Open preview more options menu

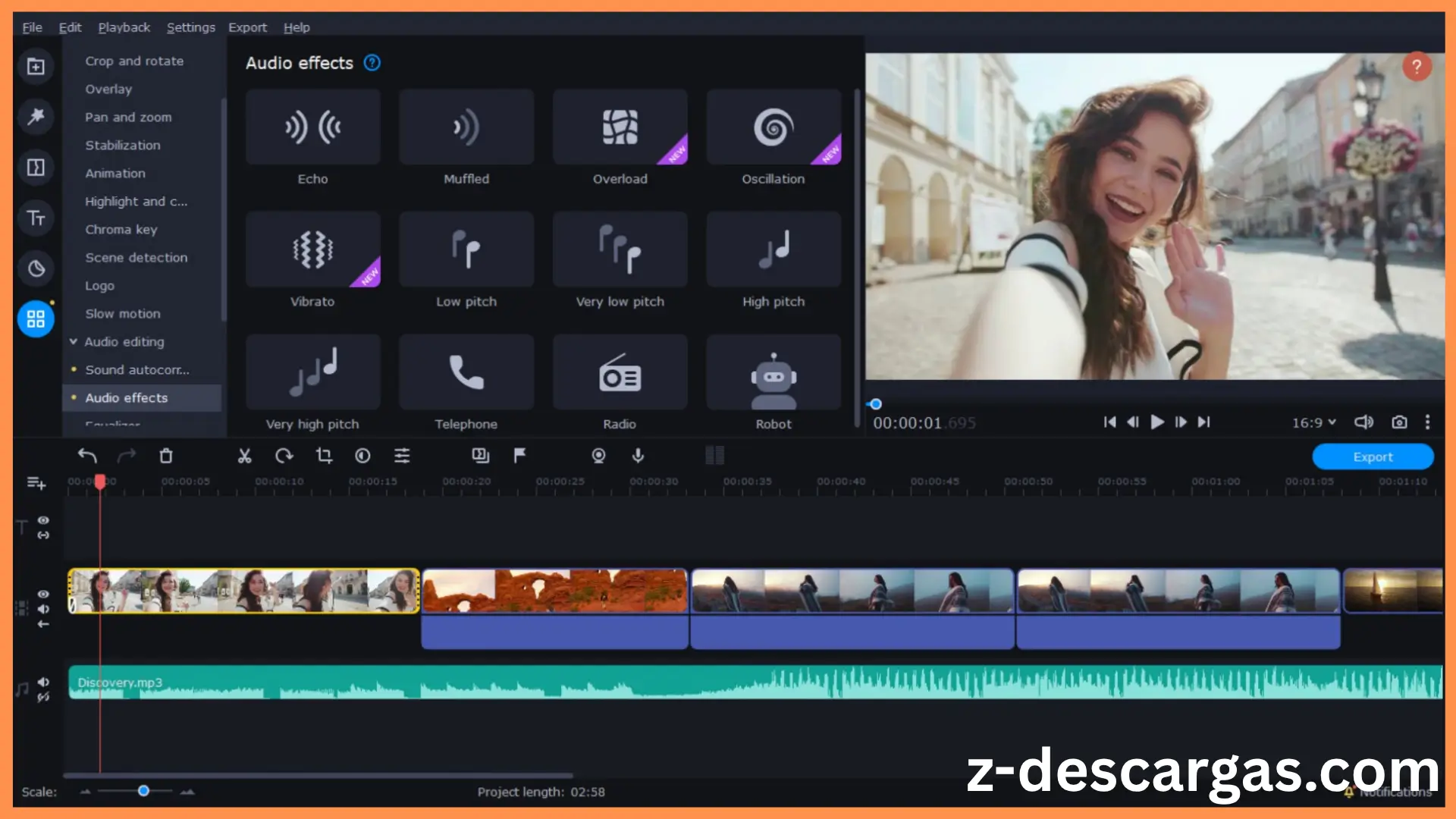click(x=1427, y=422)
